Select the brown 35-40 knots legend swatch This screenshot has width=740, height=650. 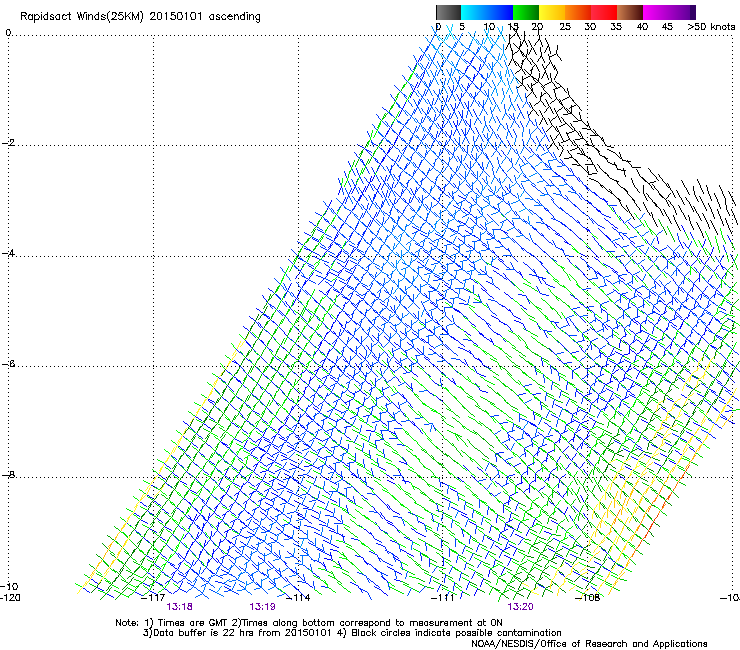pos(630,12)
